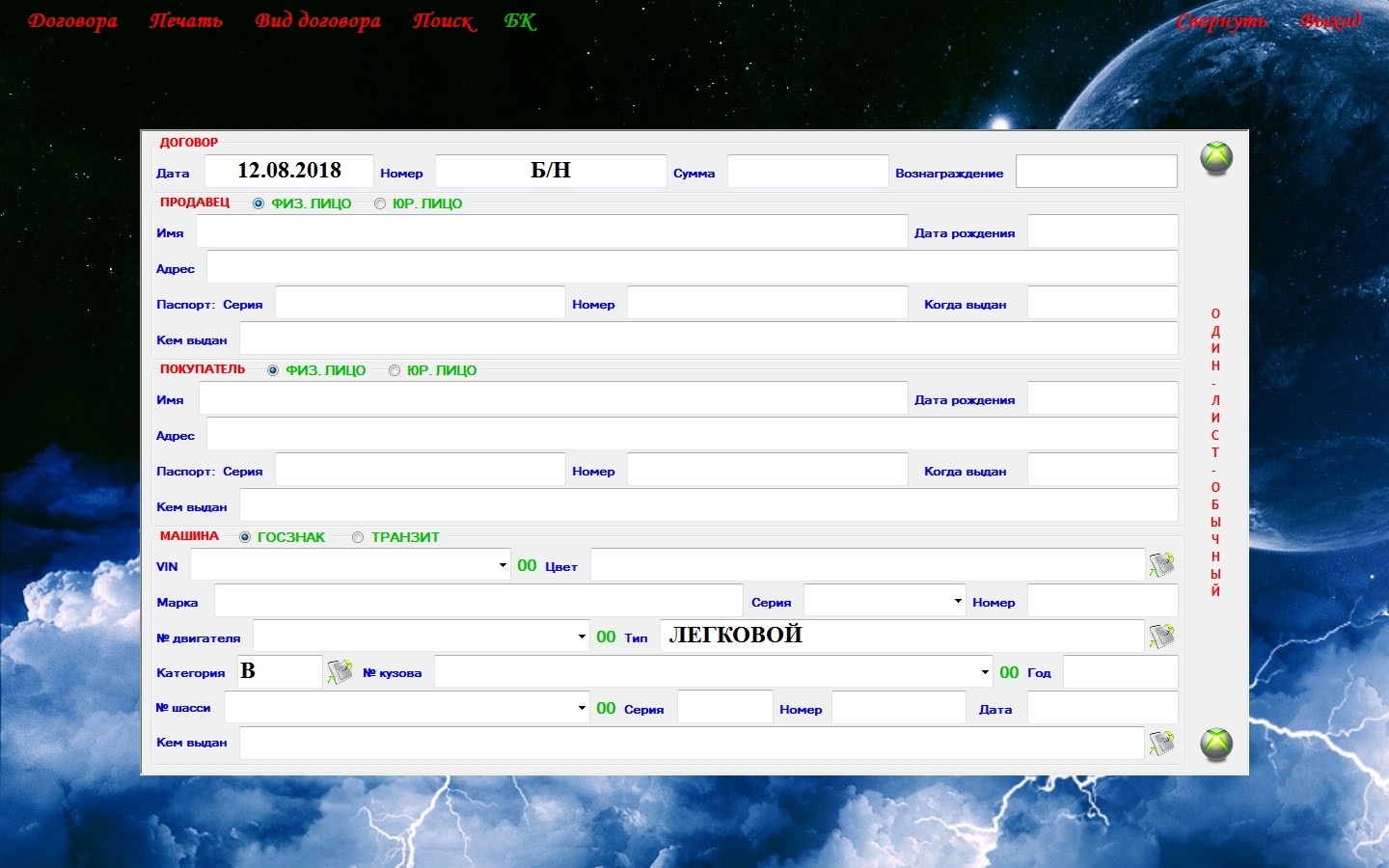The height and width of the screenshot is (868, 1389).
Task: Expand the № двигателя dropdown
Action: click(x=582, y=637)
